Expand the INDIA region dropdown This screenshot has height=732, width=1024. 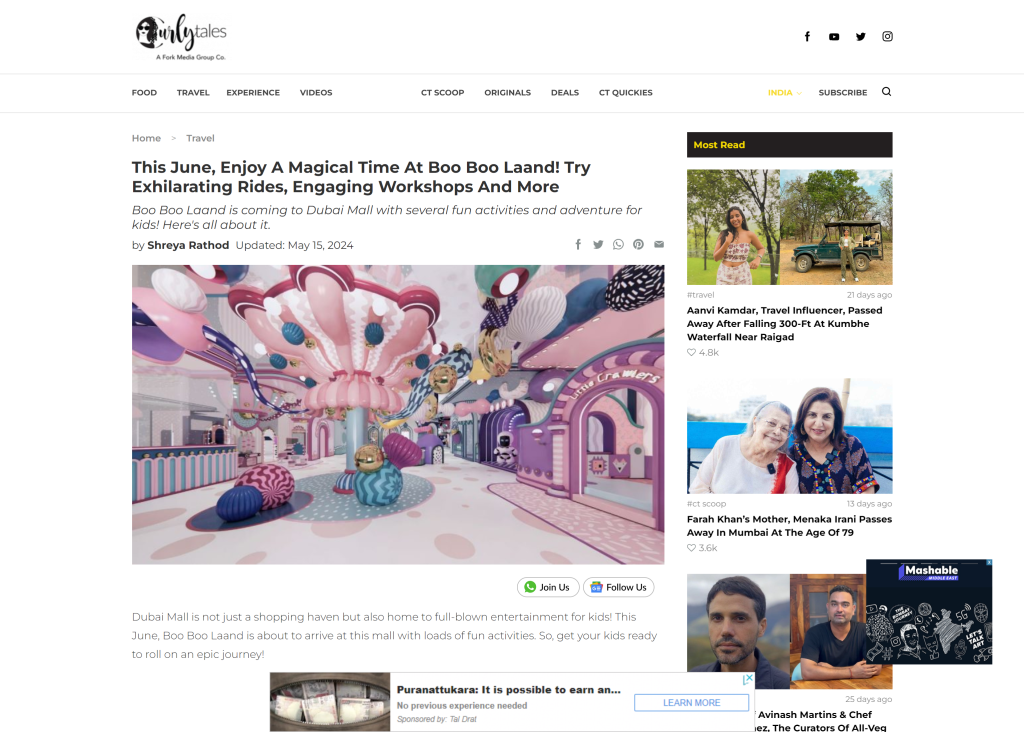784,93
